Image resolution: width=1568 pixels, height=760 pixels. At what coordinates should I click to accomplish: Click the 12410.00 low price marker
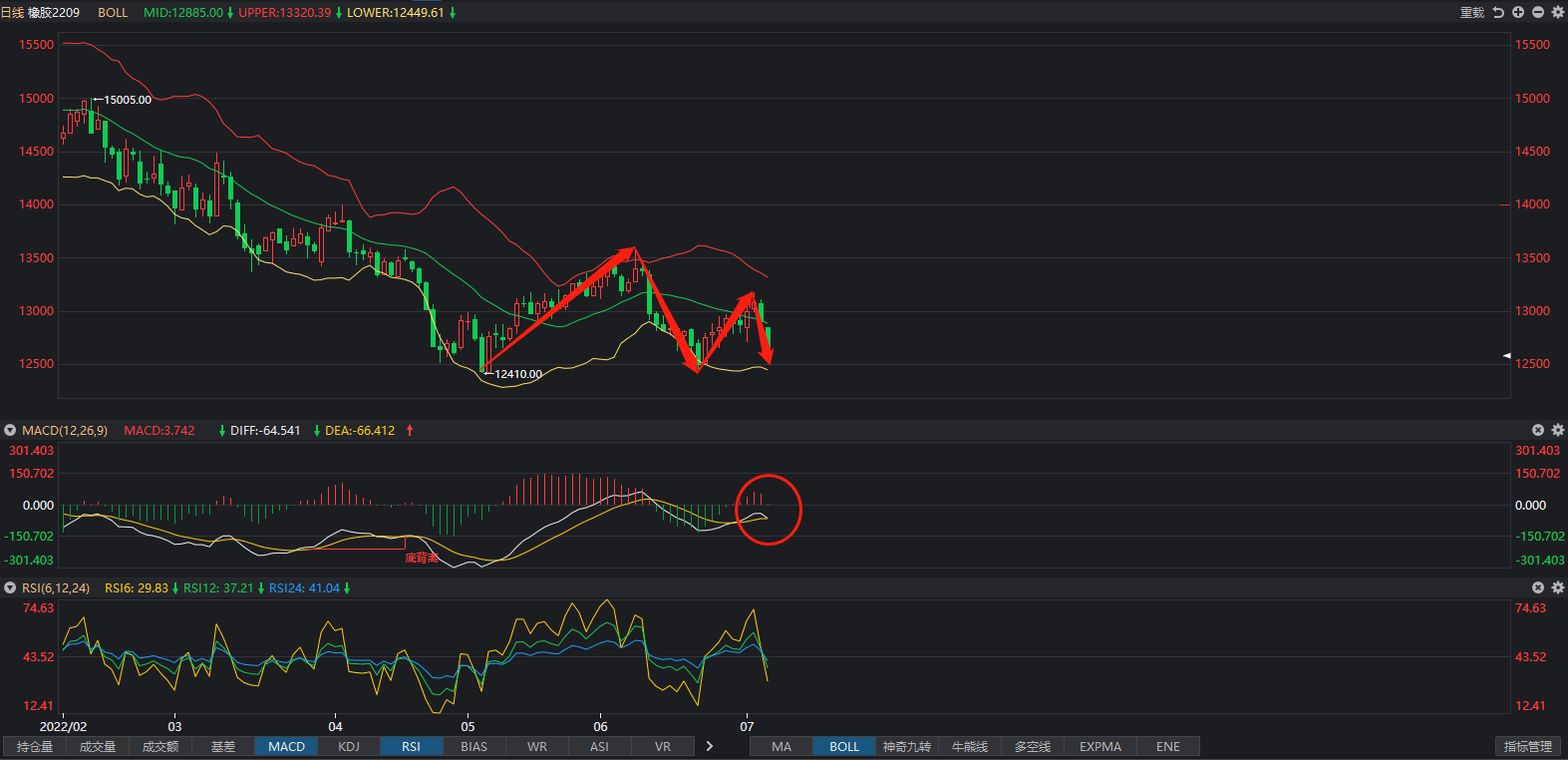pos(518,374)
